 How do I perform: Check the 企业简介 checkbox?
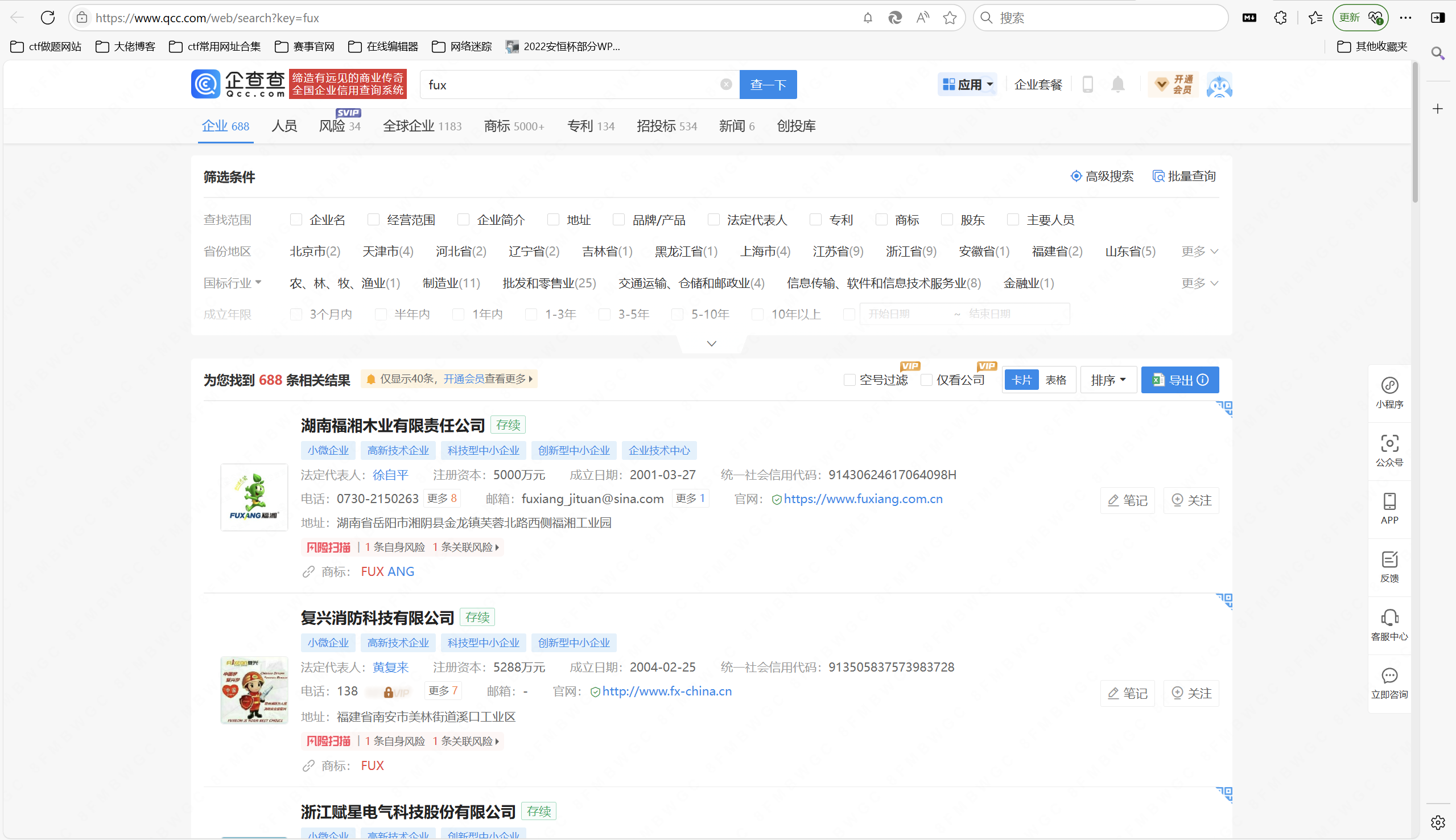[463, 219]
